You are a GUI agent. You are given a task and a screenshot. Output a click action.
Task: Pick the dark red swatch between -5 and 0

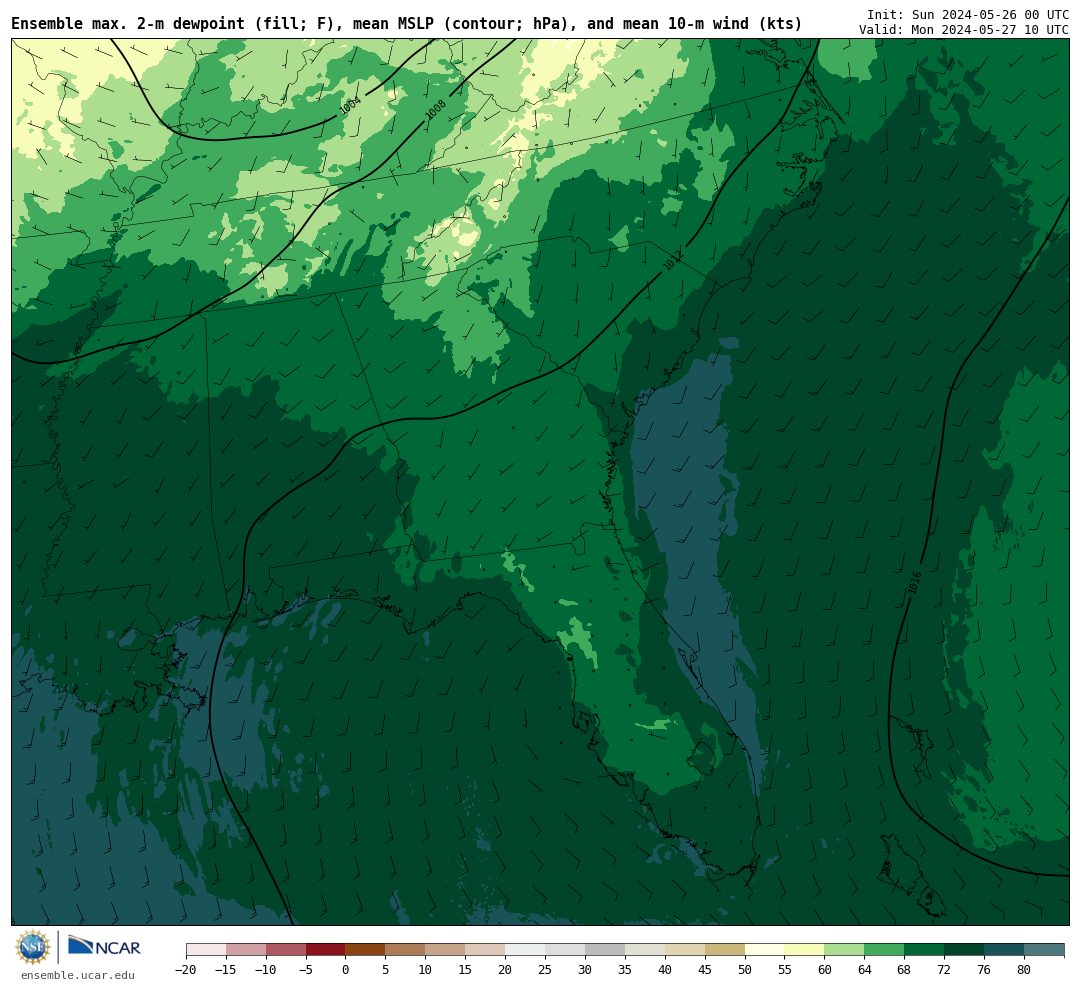point(326,950)
